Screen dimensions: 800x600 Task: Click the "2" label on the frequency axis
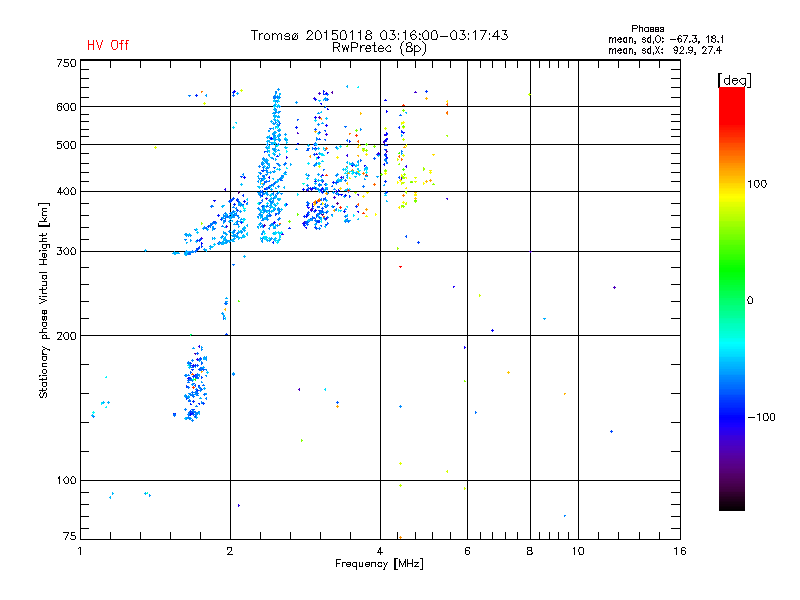tap(230, 551)
